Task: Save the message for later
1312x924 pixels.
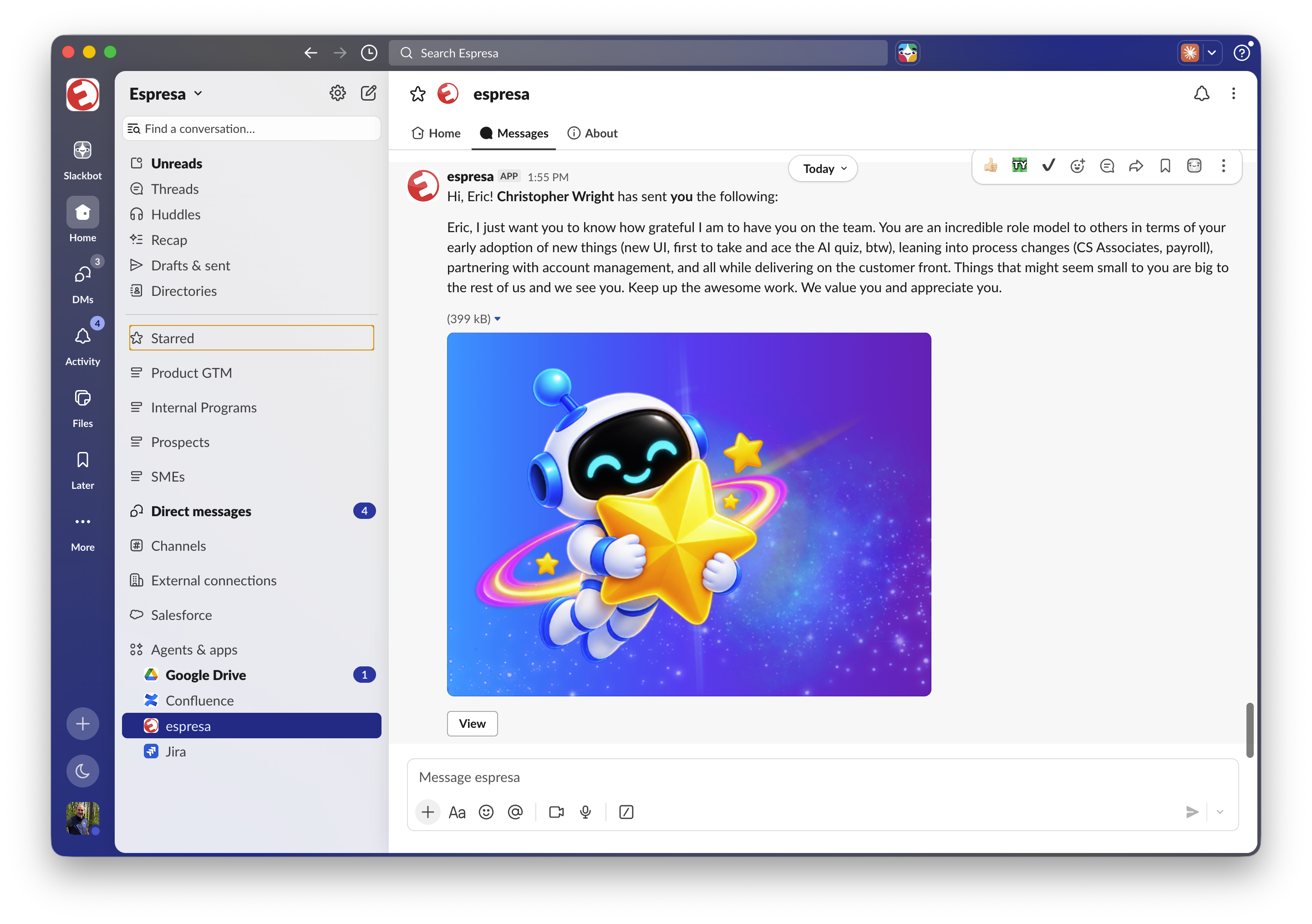Action: (1165, 166)
